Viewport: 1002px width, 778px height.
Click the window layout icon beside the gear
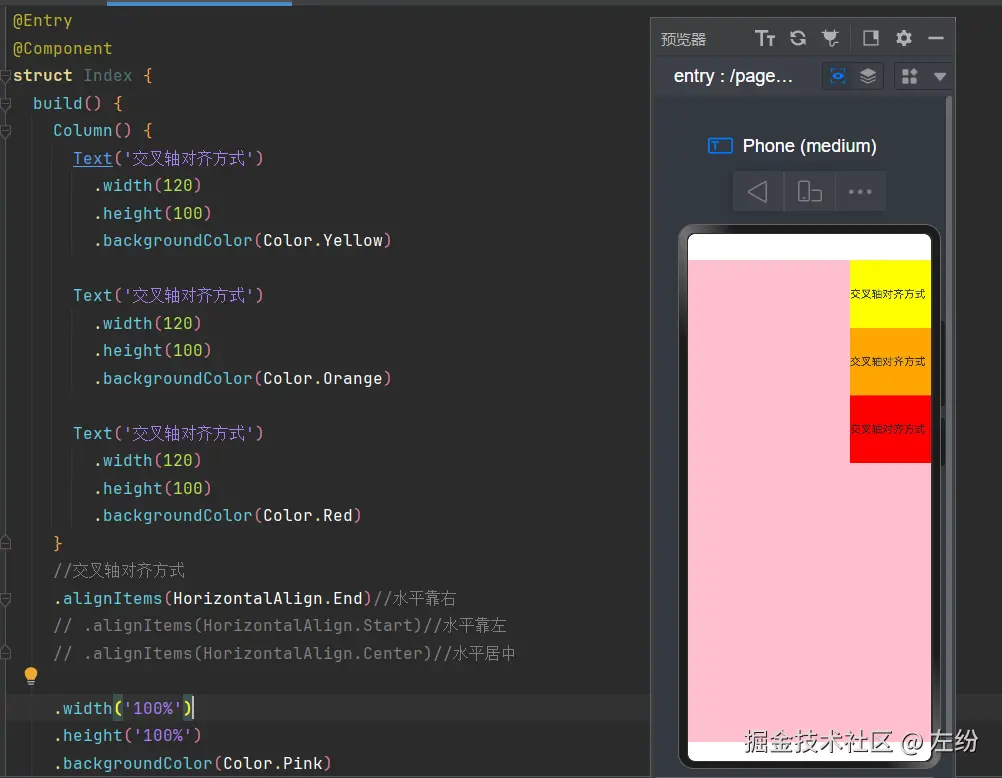click(871, 38)
